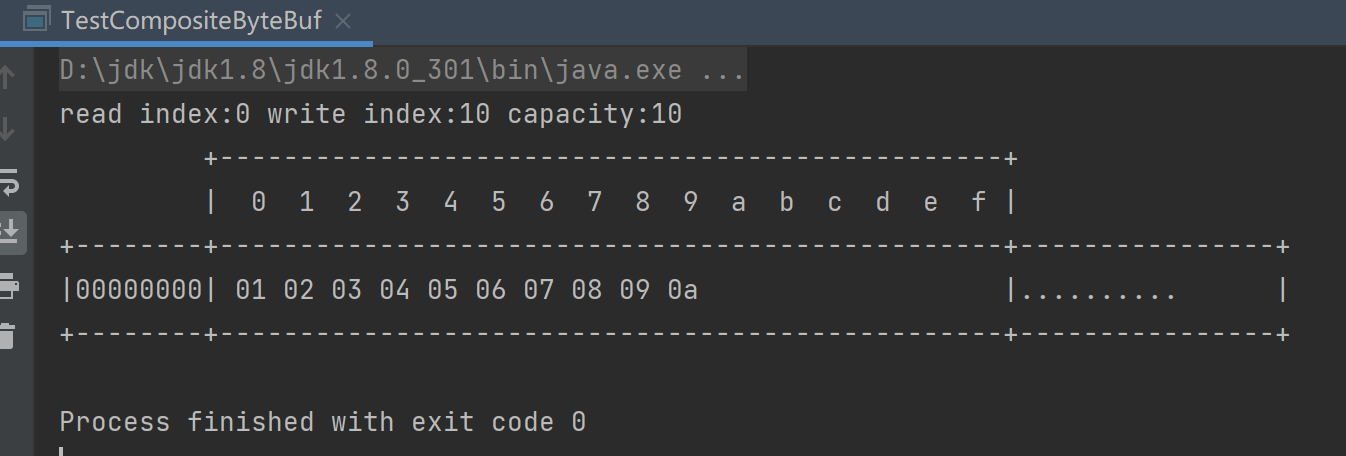Click the Down the Stack Trace arrow
Screen dimensions: 1346x456
[x=8, y=129]
